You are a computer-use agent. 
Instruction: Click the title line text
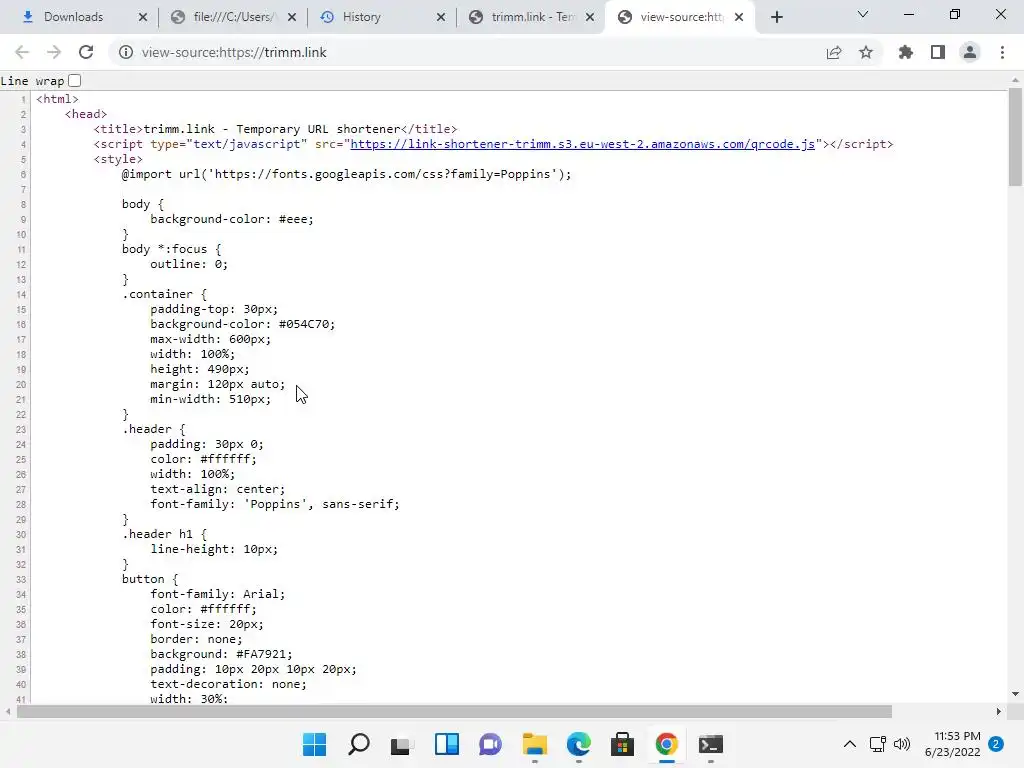275,129
